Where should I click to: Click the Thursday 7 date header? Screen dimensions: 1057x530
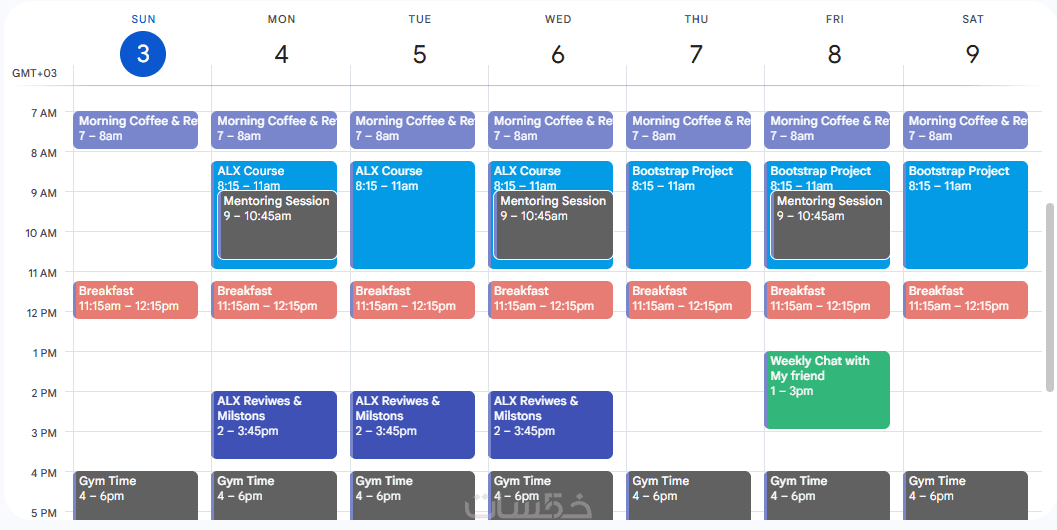tap(696, 54)
